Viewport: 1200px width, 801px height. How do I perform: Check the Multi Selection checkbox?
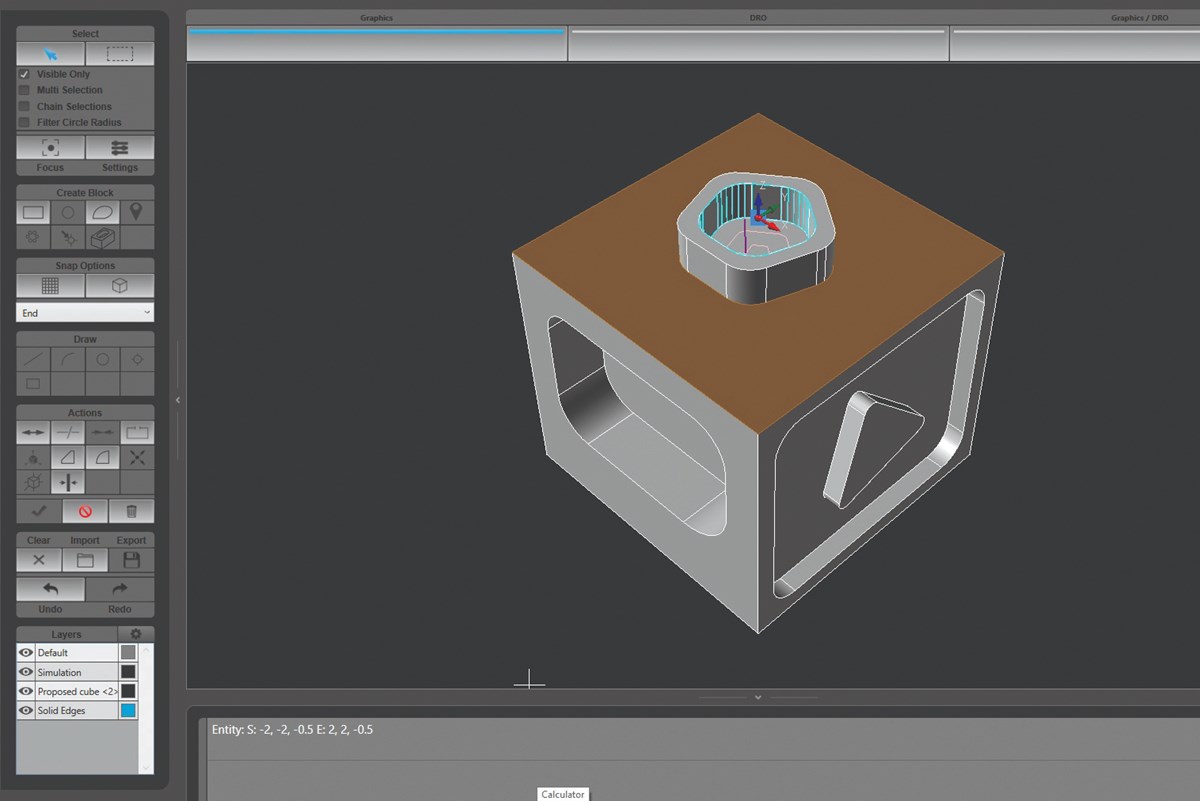24,90
